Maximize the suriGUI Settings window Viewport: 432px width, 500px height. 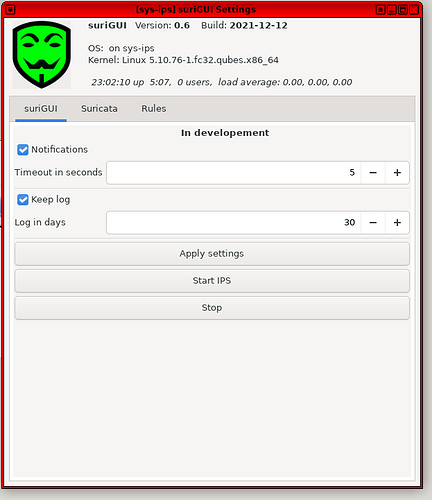pos(403,10)
